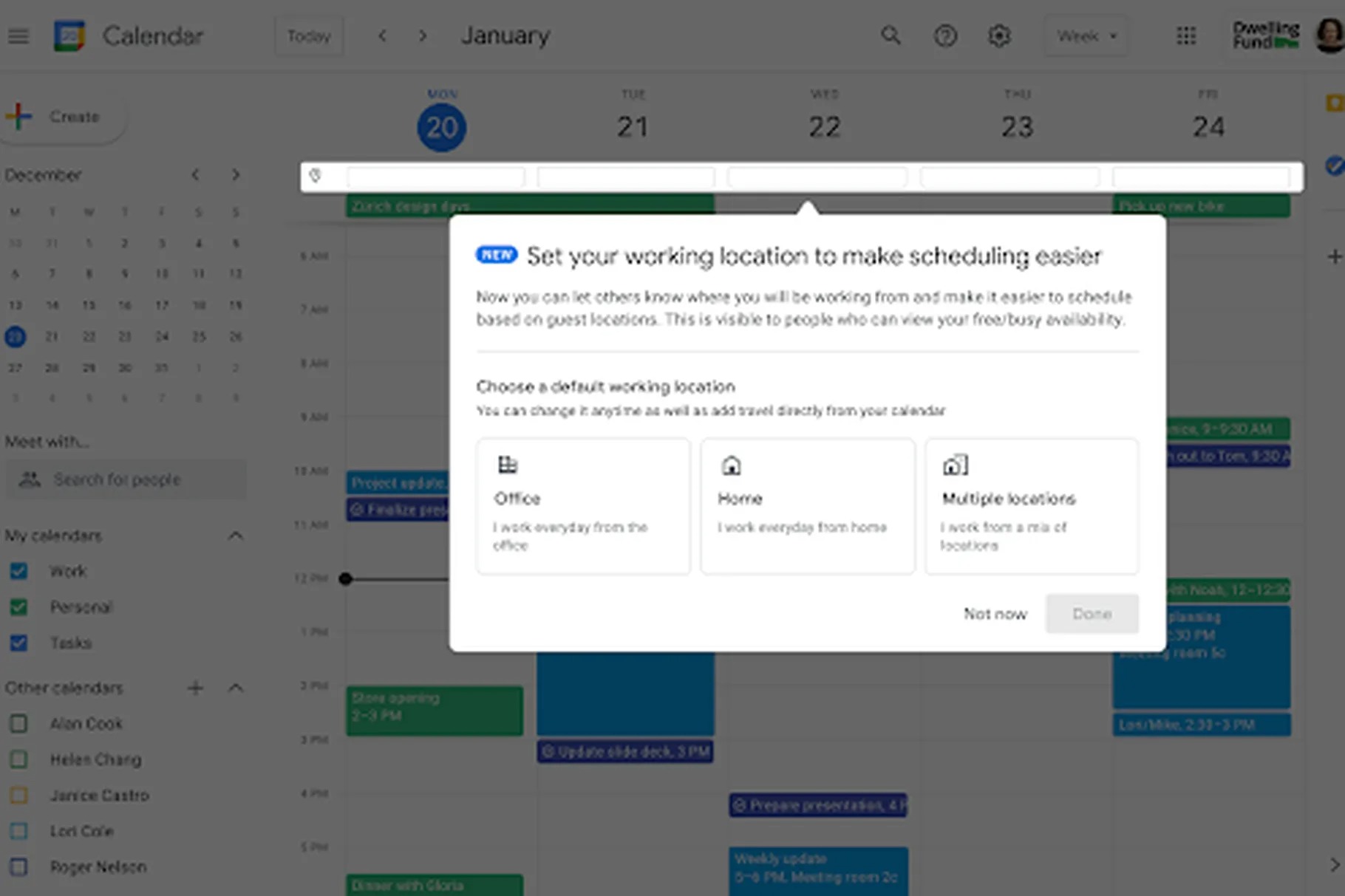Click the Not now button
This screenshot has height=896, width=1345.
tap(995, 614)
